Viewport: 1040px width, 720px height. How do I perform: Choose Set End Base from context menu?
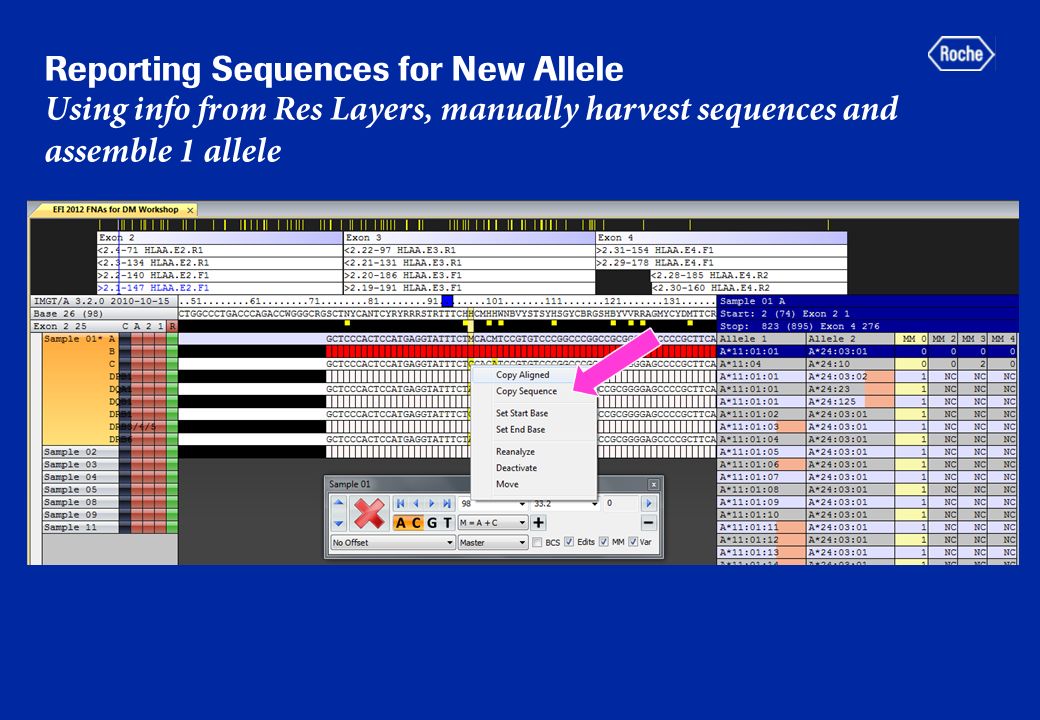coord(521,430)
